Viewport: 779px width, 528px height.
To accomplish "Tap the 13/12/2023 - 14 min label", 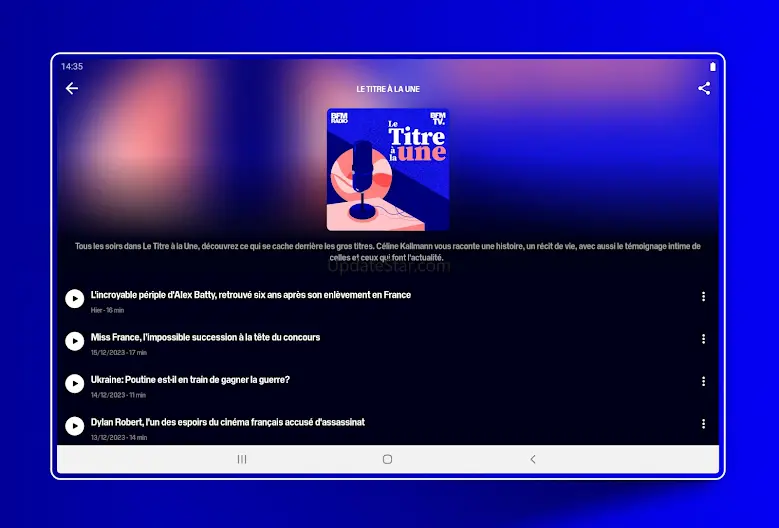I will coord(119,438).
